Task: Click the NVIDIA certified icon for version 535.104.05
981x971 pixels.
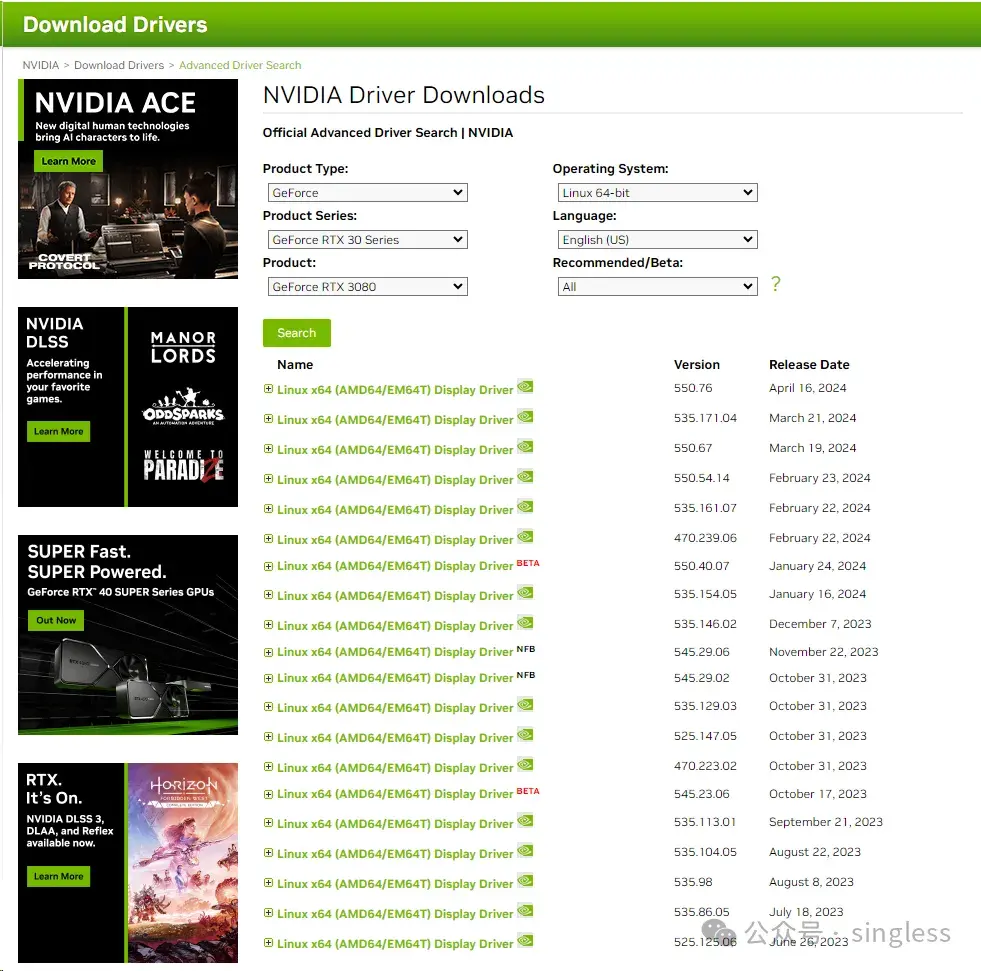Action: tap(525, 851)
